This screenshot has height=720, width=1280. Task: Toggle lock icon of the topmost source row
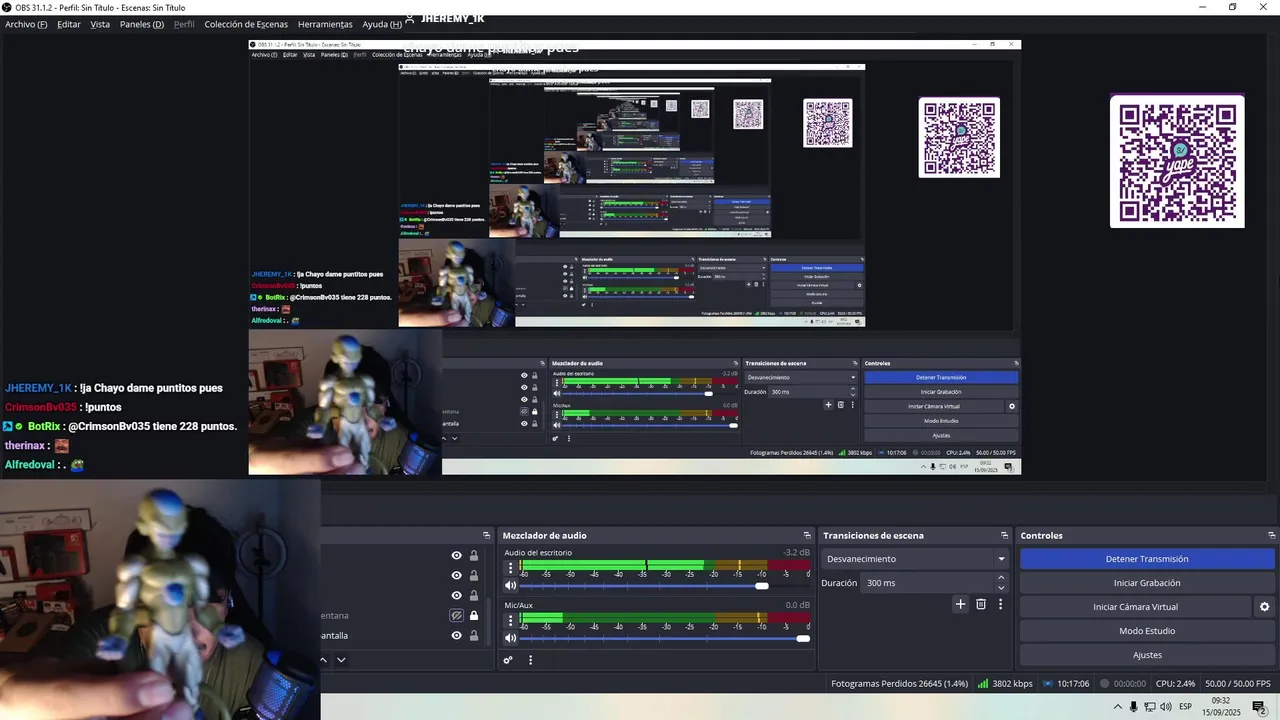[x=474, y=556]
